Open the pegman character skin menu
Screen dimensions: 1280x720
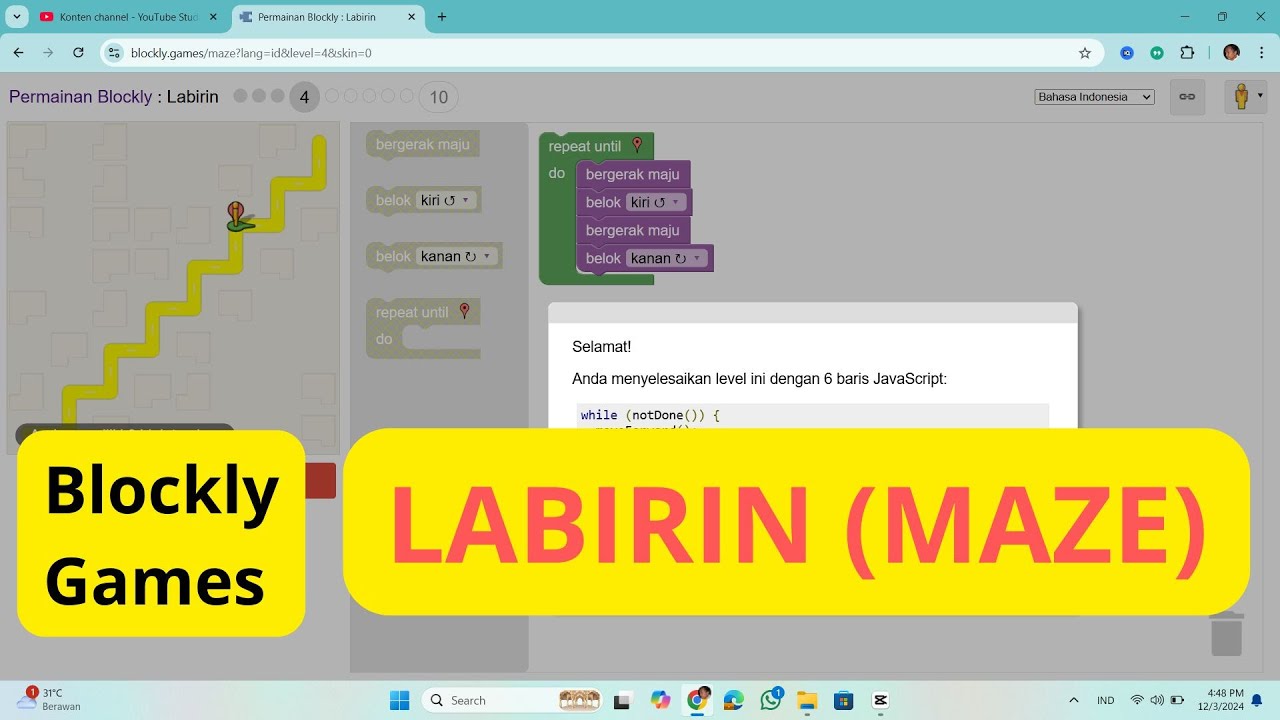(x=1244, y=97)
